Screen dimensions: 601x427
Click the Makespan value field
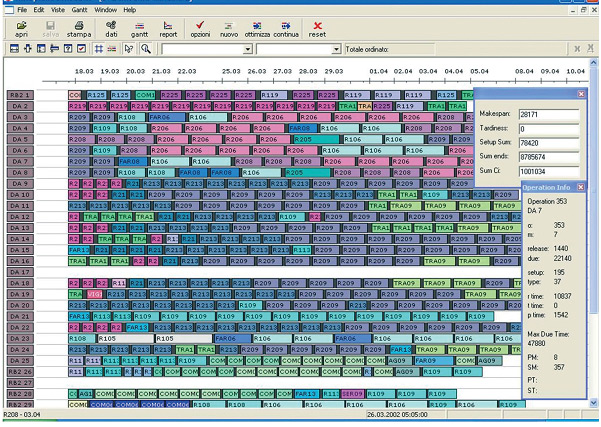point(548,115)
